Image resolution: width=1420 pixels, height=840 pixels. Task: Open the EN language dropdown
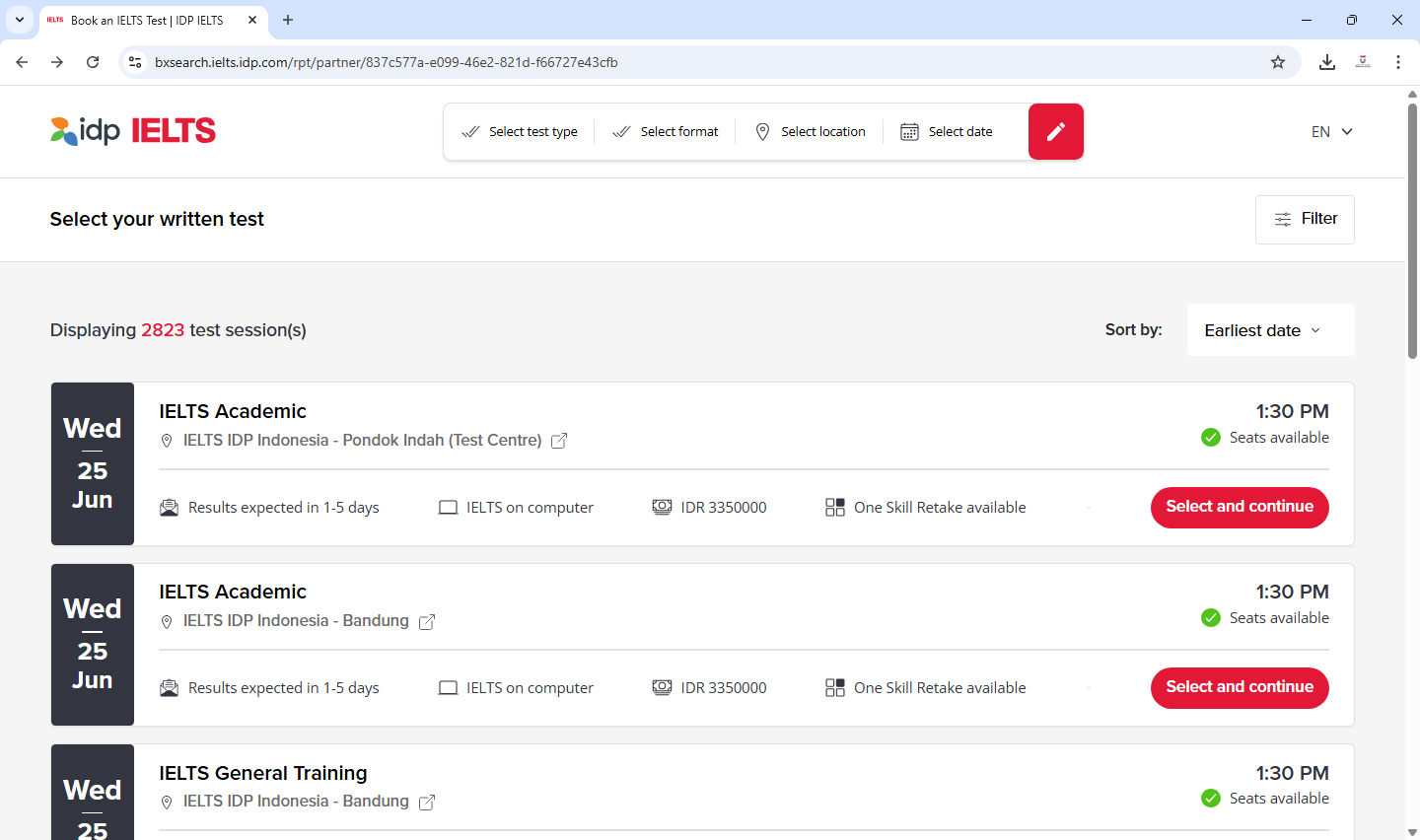[1331, 131]
